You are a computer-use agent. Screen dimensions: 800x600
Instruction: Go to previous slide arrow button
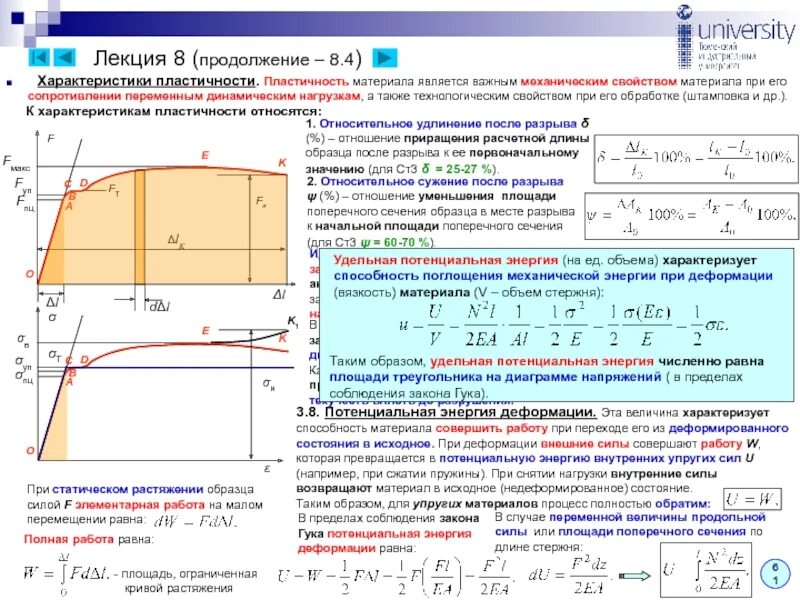65,57
